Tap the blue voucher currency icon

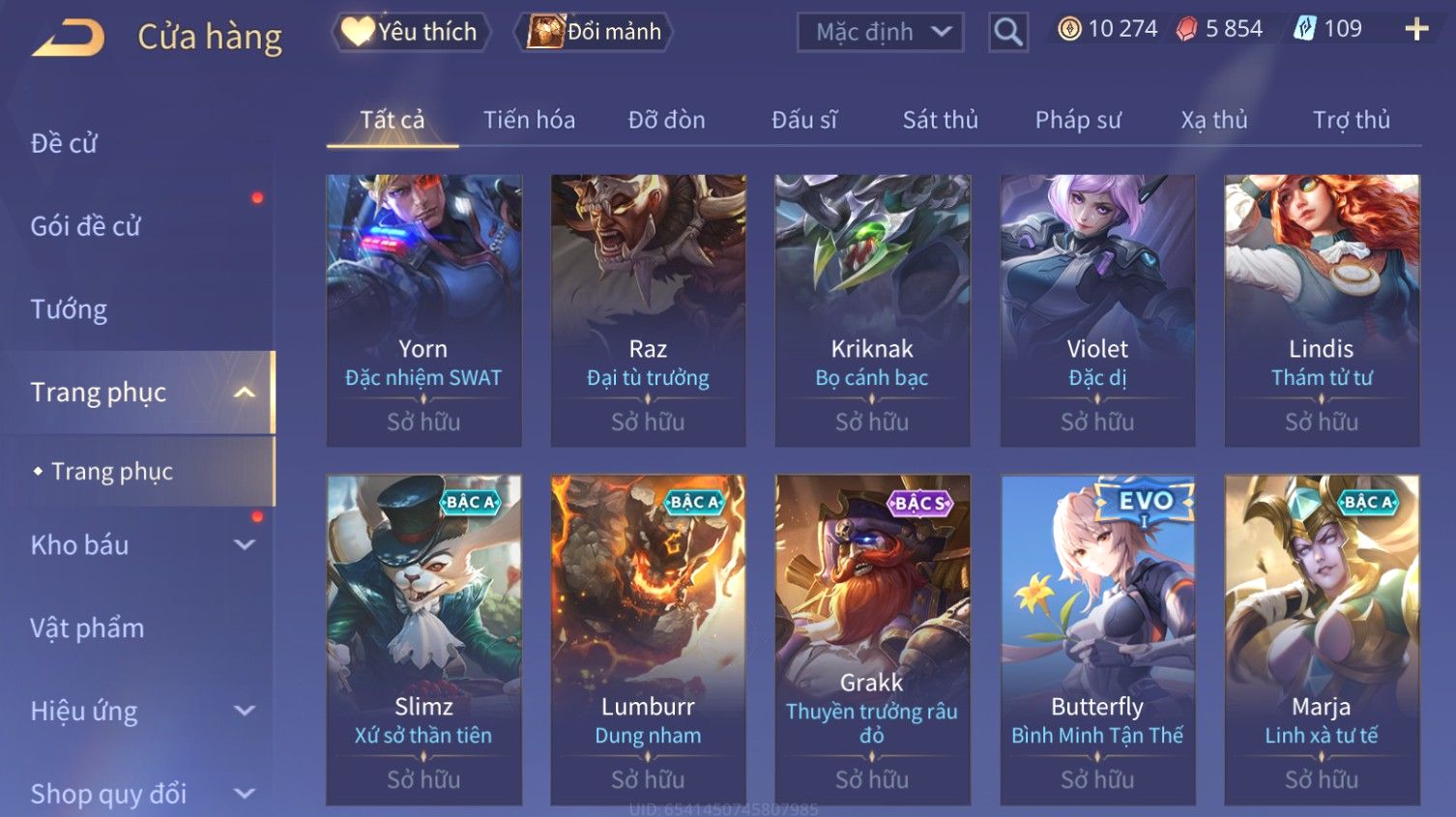[1304, 29]
